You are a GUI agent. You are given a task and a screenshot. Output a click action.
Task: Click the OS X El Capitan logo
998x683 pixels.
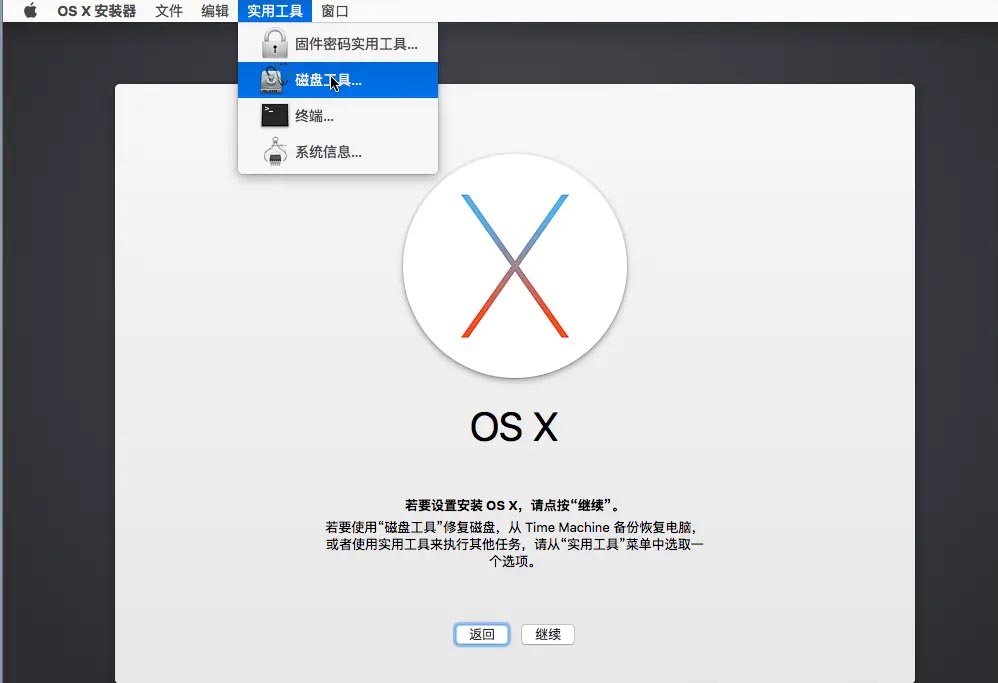click(515, 266)
